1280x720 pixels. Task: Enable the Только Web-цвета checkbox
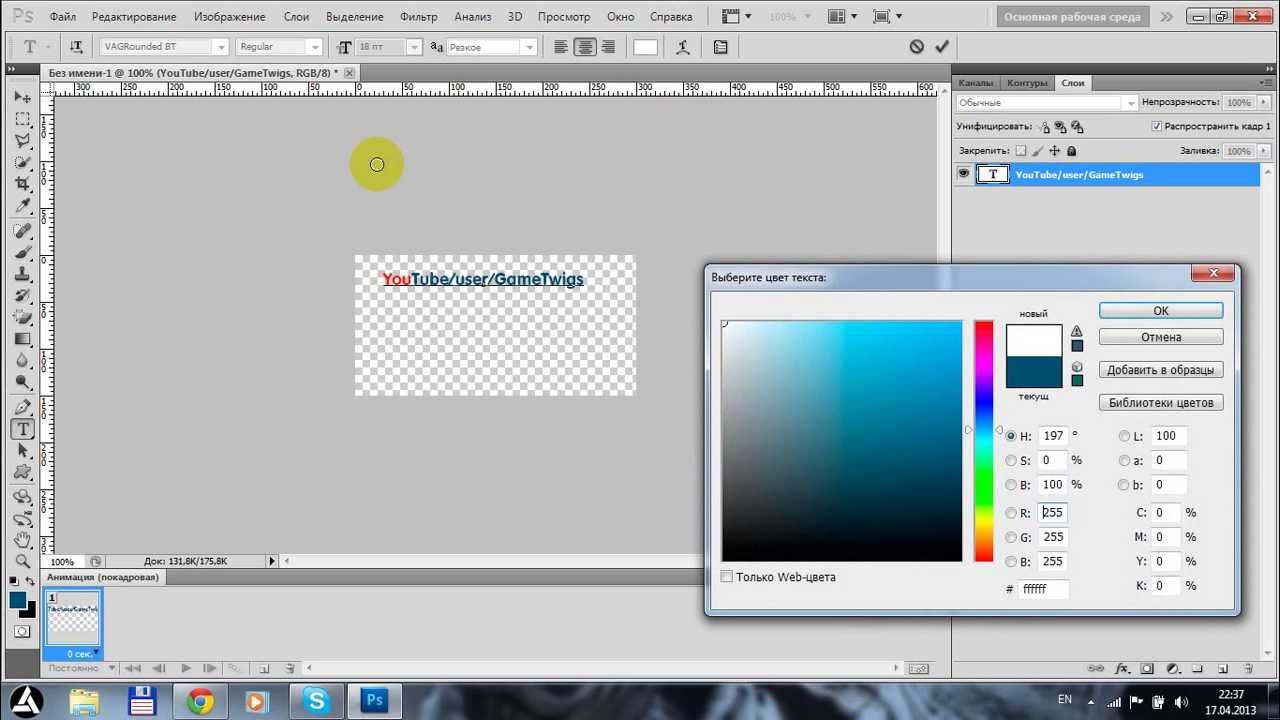click(x=727, y=577)
